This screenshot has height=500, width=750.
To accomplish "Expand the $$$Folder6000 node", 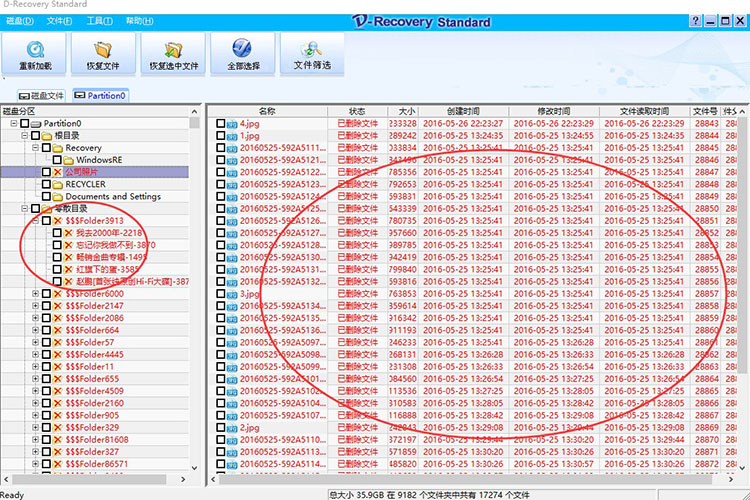I will [x=35, y=294].
